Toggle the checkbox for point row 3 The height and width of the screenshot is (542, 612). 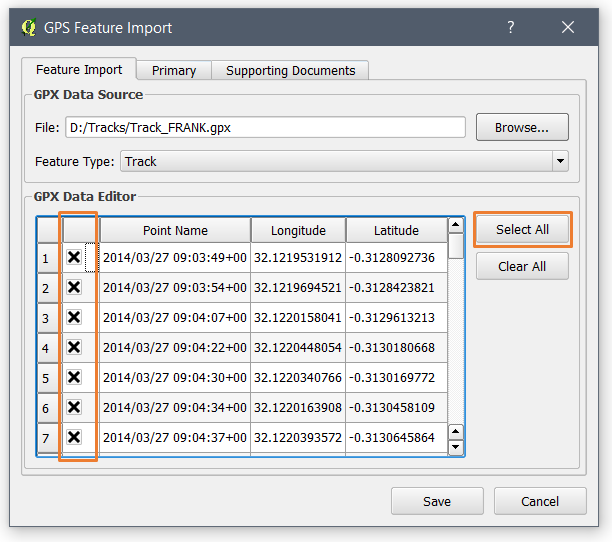[74, 317]
